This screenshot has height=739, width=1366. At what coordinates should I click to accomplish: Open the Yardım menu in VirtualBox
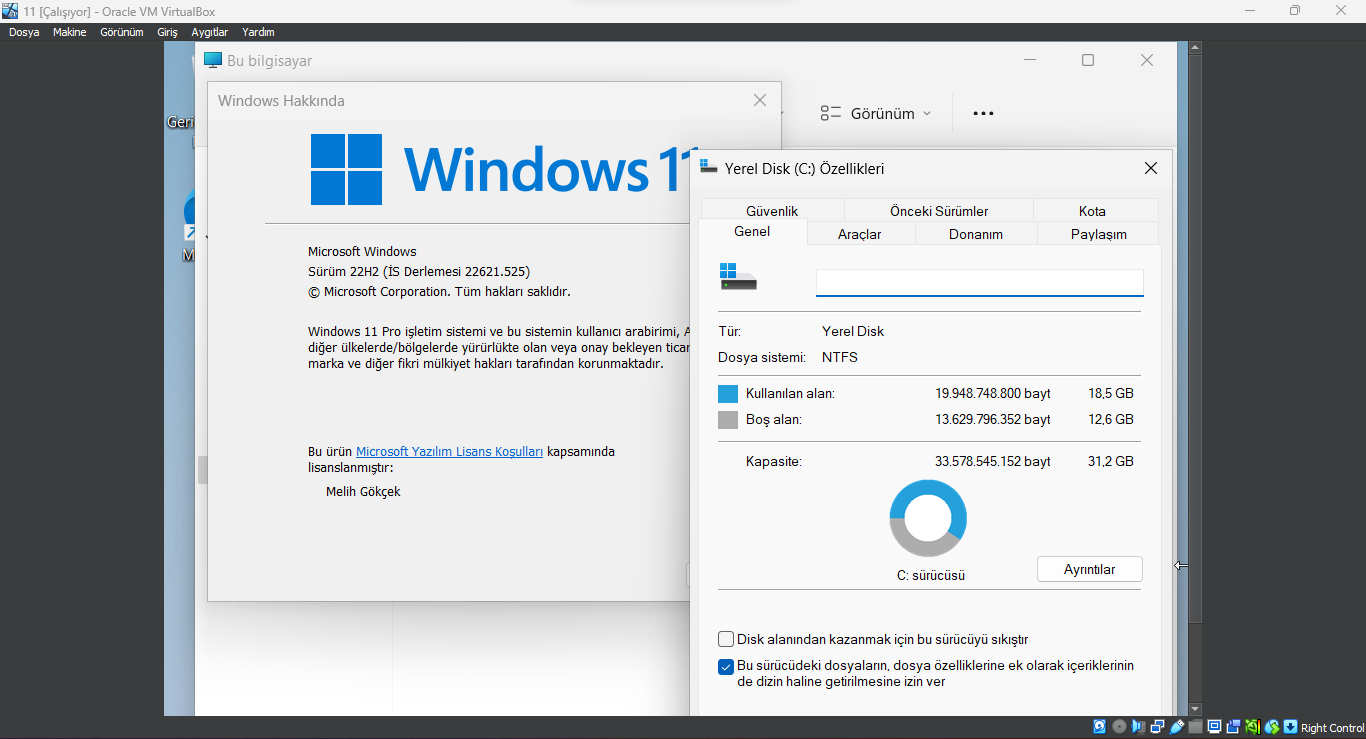[258, 32]
